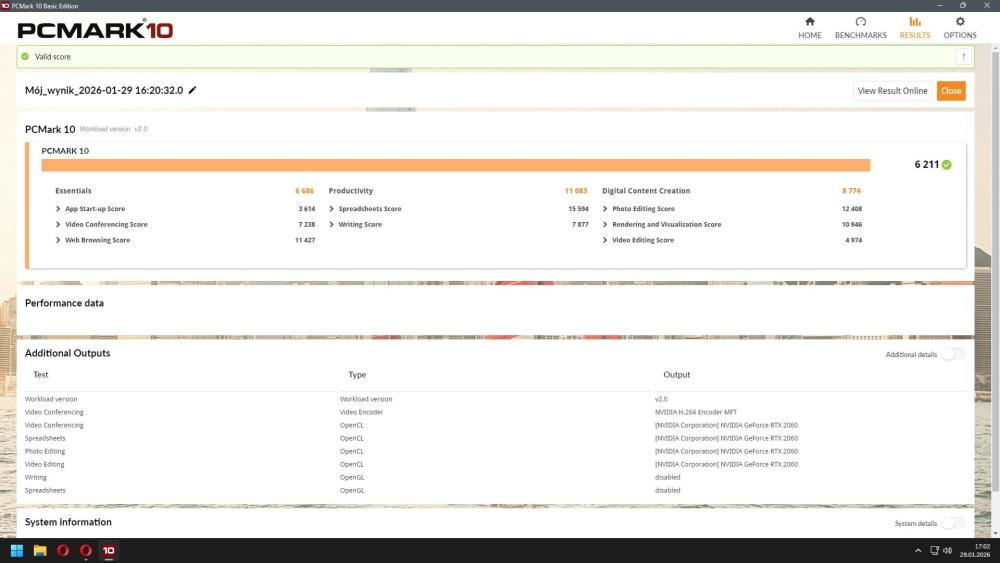
Task: Click the green valid score checkmark icon
Action: pos(25,57)
